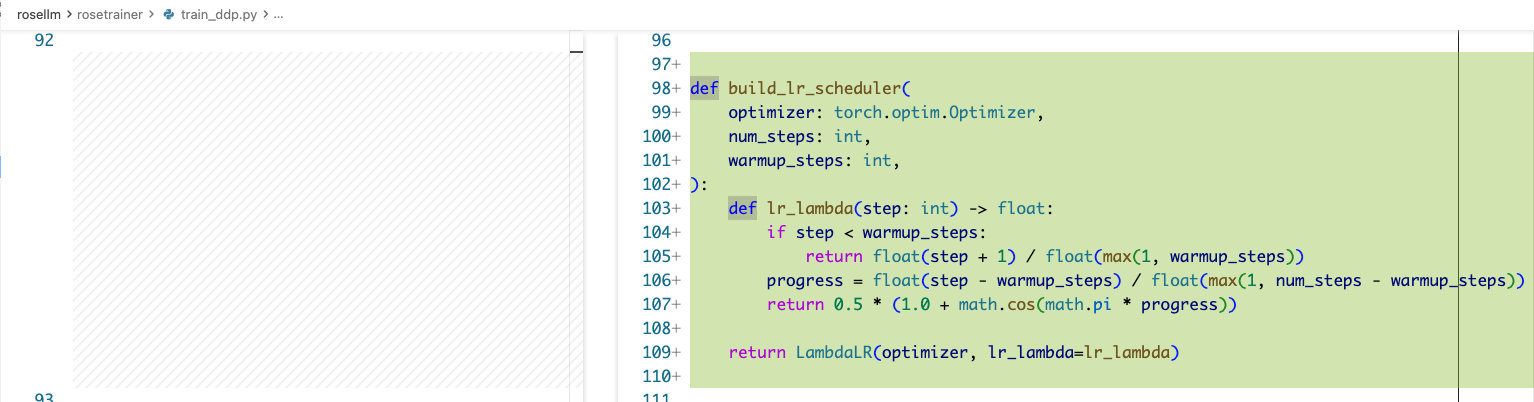Screen dimensions: 1534x402
Task: Click line number 92 in left pane
Action: [x=44, y=41]
